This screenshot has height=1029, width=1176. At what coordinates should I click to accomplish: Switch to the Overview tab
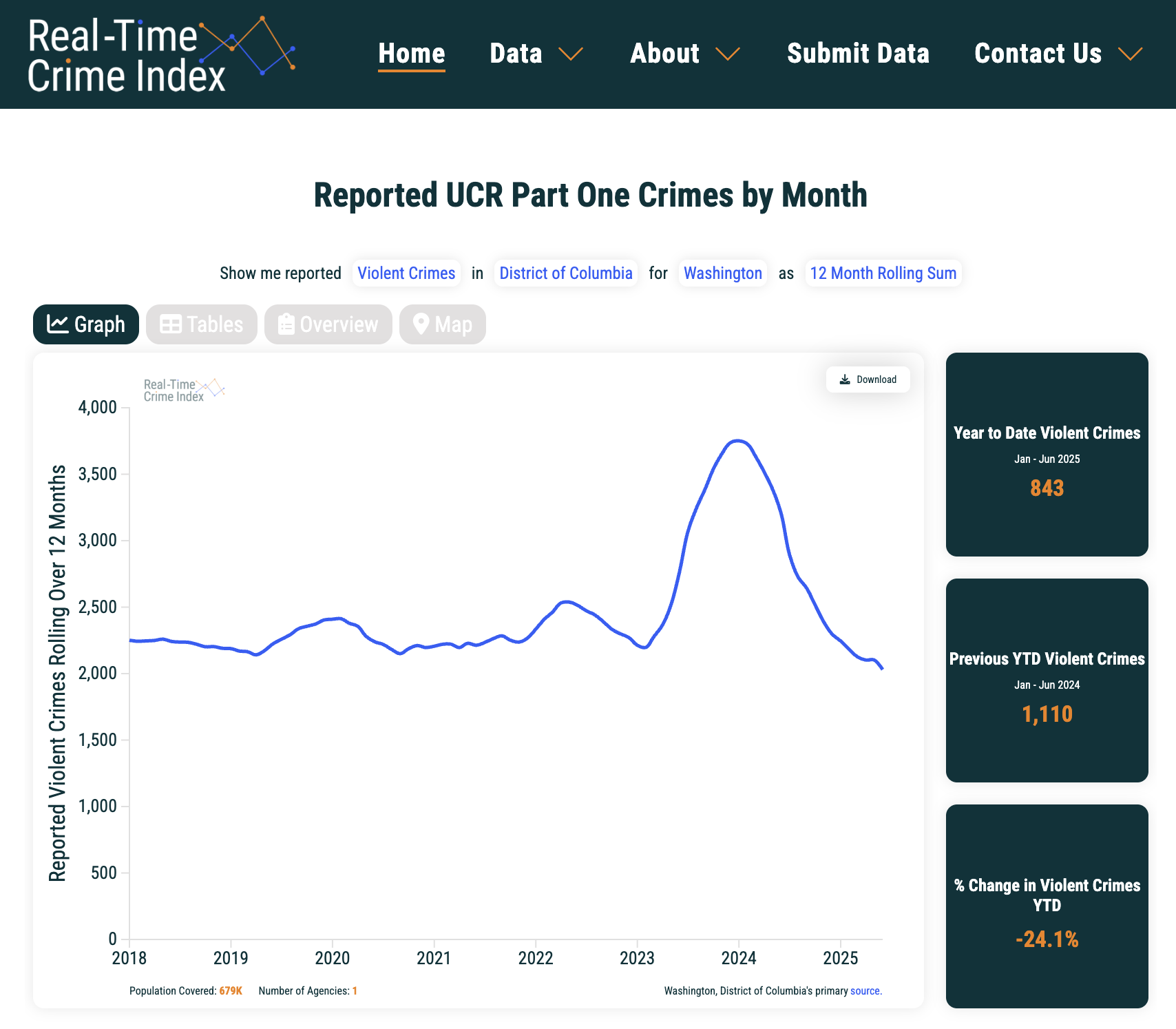328,324
